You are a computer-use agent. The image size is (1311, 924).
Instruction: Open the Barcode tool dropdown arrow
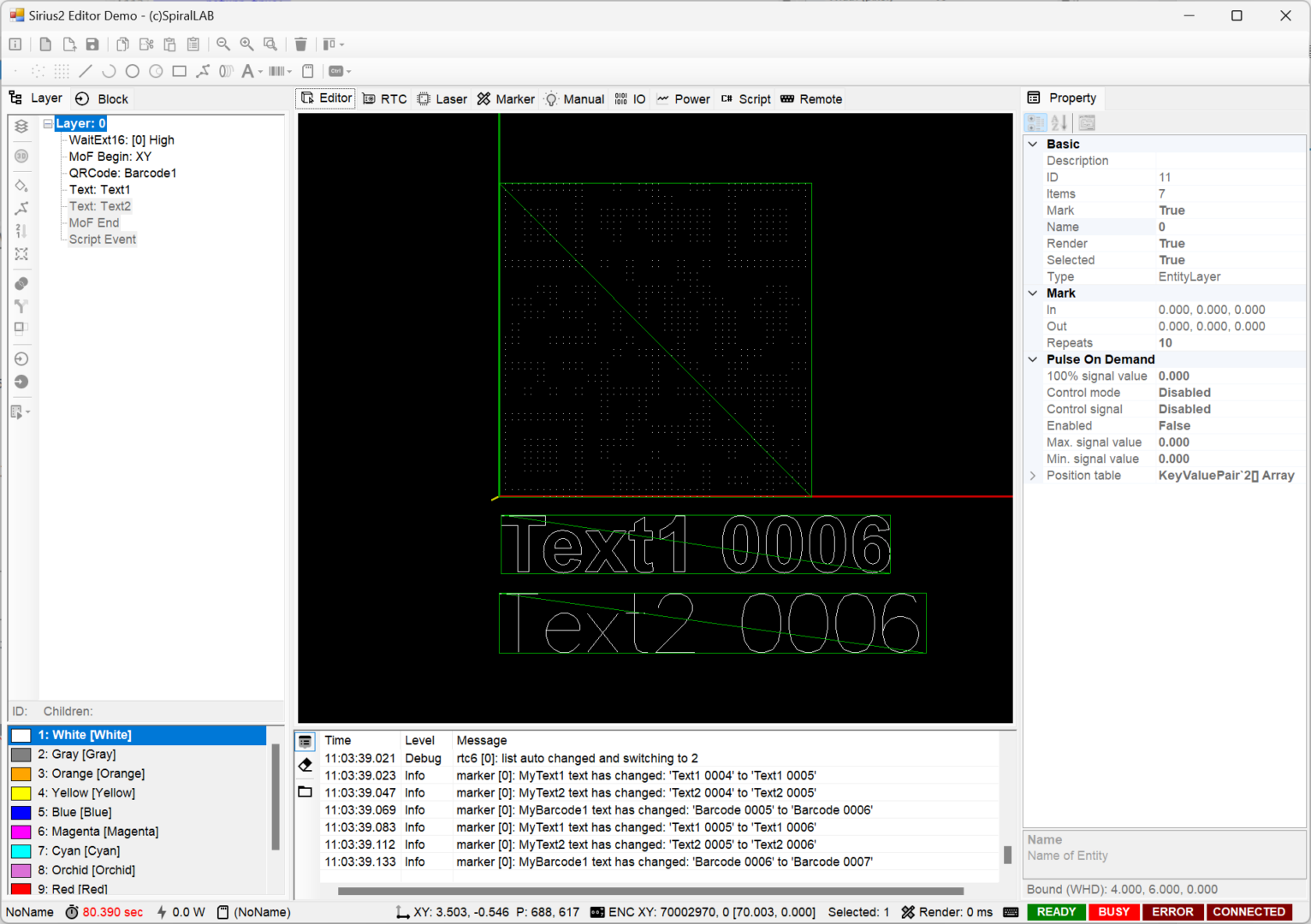pos(290,72)
